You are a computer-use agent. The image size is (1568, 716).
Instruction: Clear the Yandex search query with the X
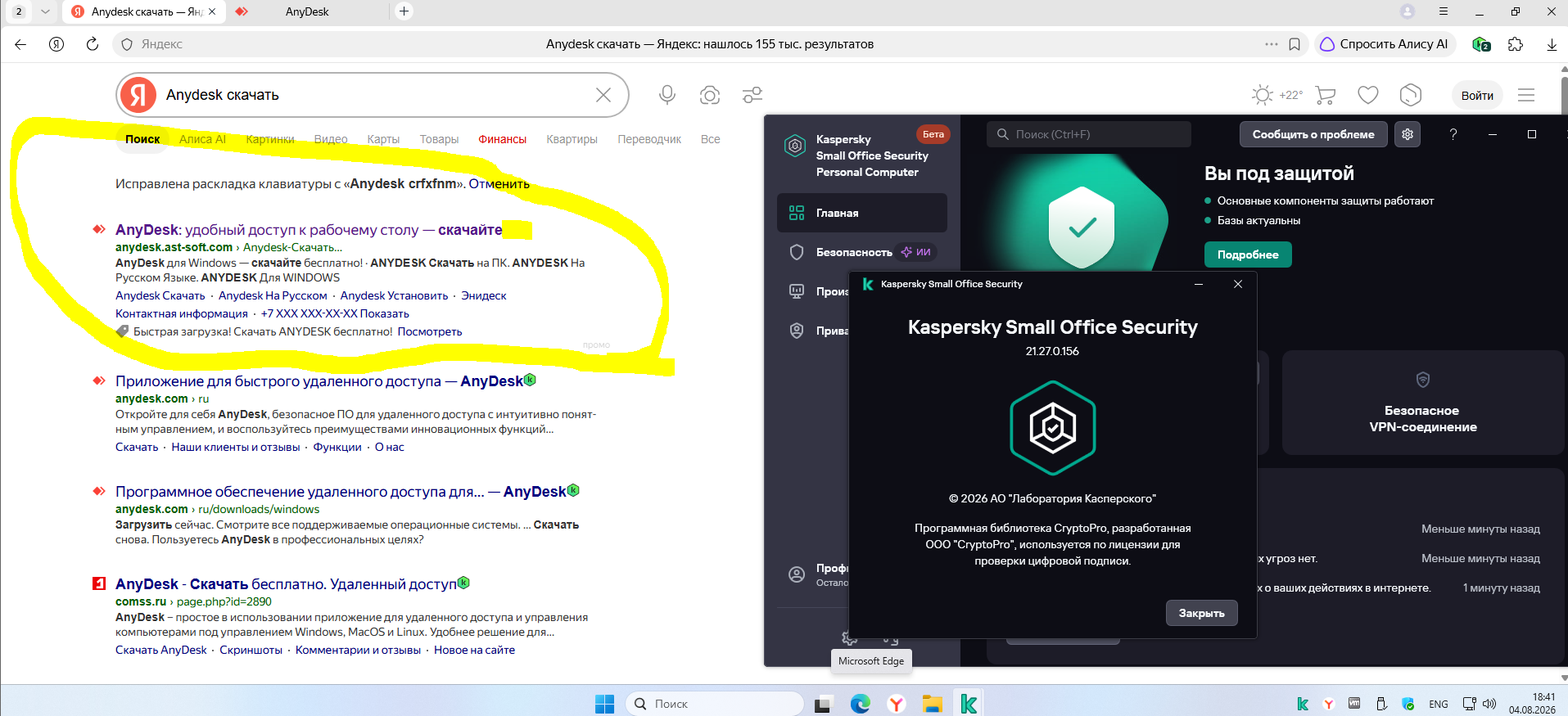603,95
